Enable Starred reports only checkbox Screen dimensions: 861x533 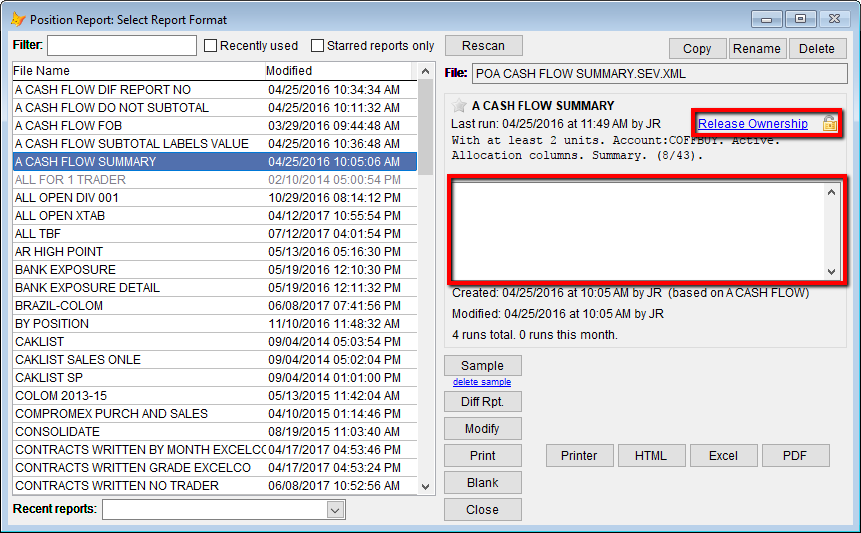317,46
